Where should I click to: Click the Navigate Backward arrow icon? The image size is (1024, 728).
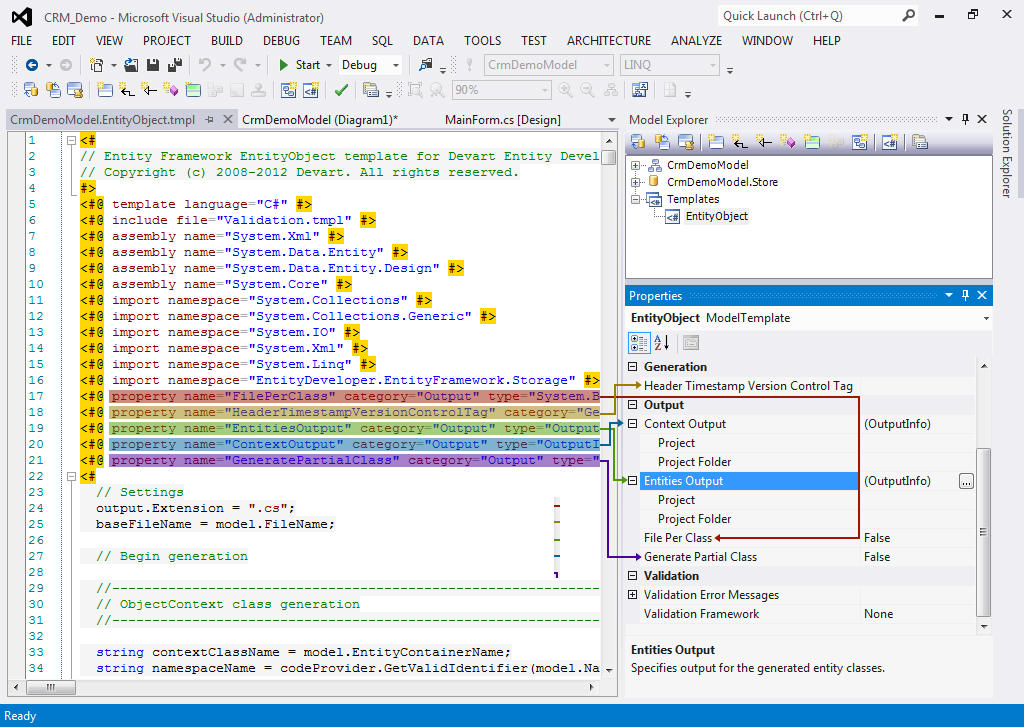31,65
